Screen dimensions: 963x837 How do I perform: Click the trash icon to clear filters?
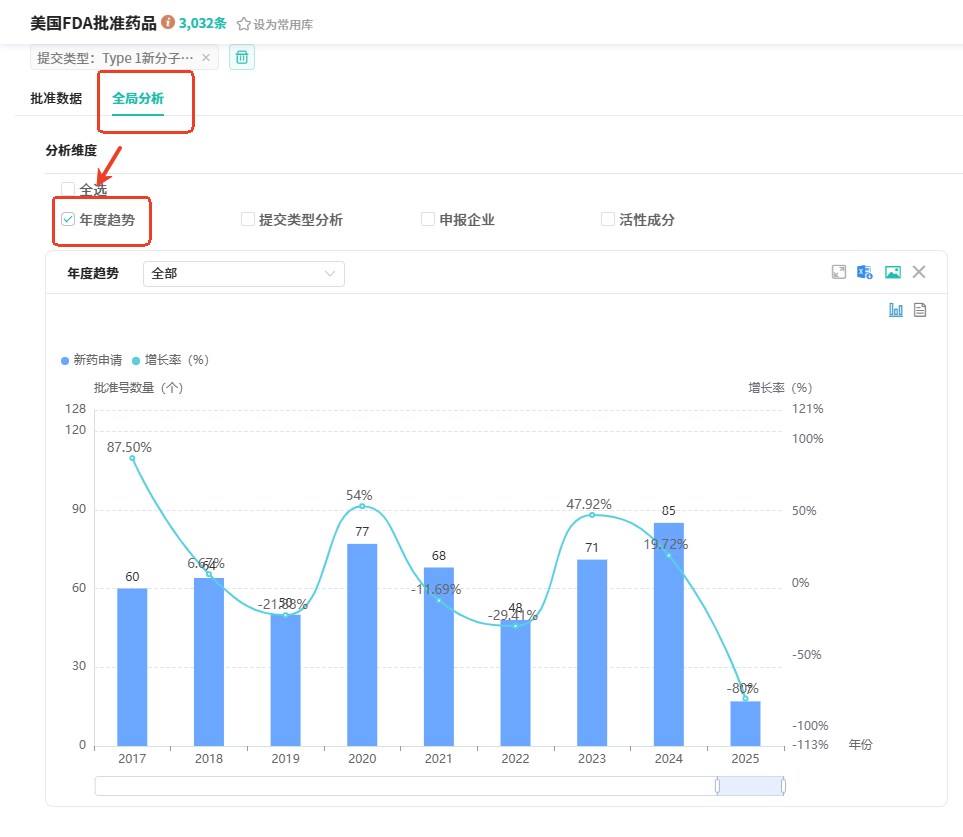tap(242, 57)
